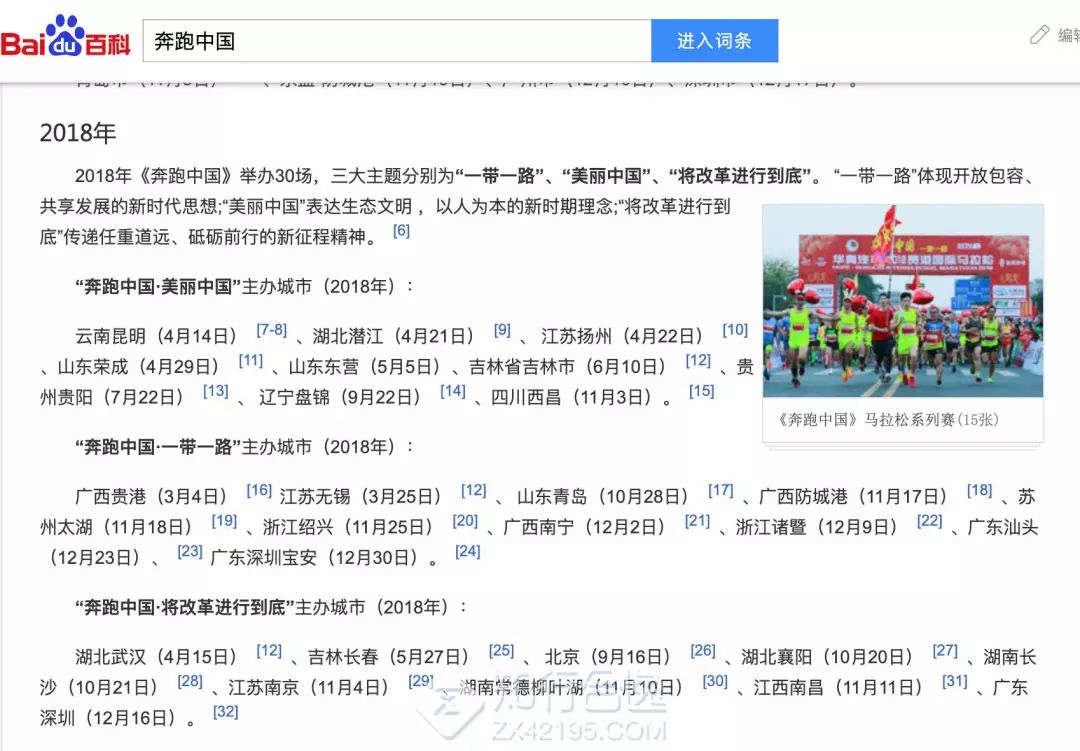The width and height of the screenshot is (1080, 751).
Task: Click the Baidu Baike logo
Action: tap(65, 38)
